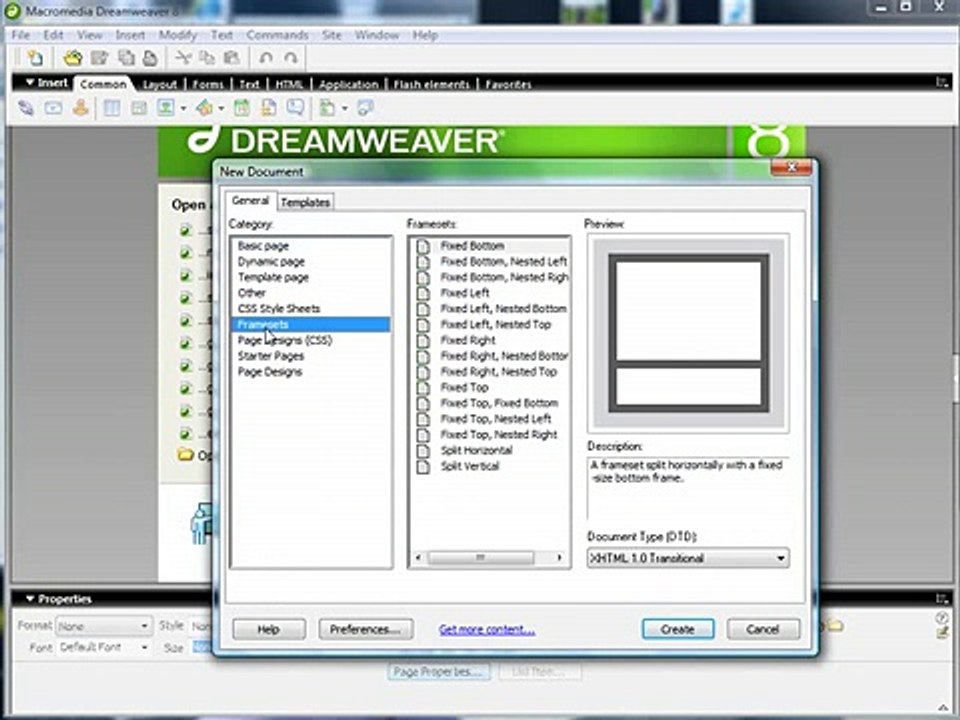This screenshot has width=960, height=720.
Task: Insert a Hyperlink from the Common bar
Action: click(26, 108)
